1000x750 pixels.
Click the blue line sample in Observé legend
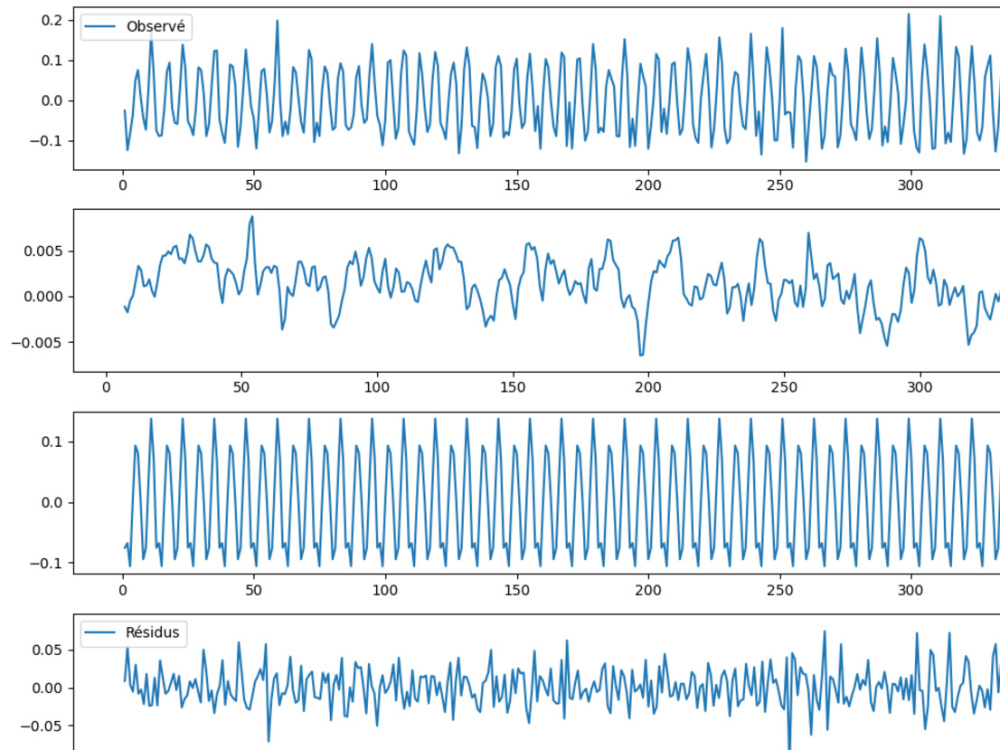tap(100, 26)
